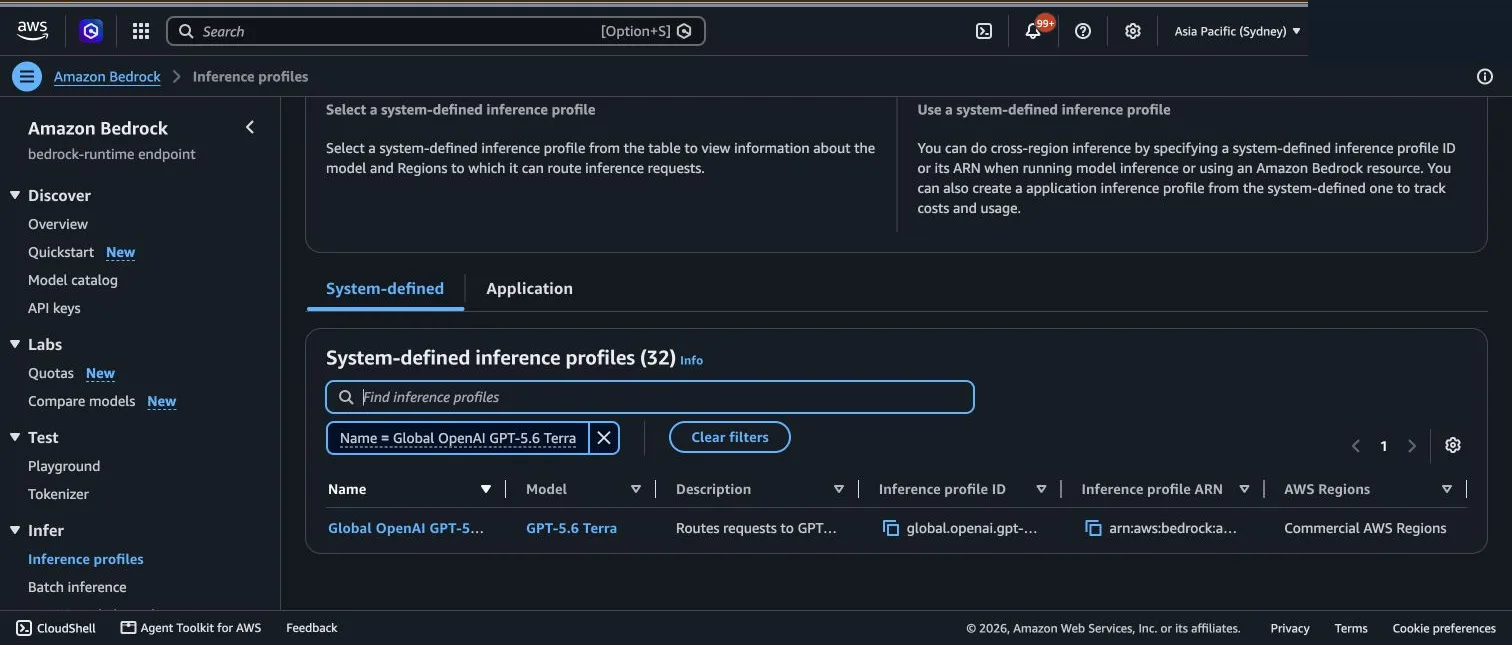Sort by the Name column
Viewport: 1512px width, 645px height.
pyautogui.click(x=485, y=489)
